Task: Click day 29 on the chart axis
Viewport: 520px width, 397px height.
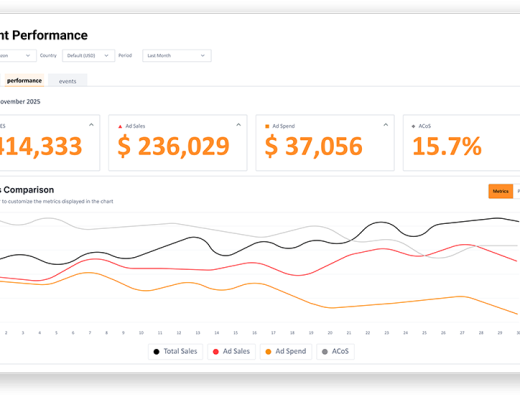Action: 500,333
